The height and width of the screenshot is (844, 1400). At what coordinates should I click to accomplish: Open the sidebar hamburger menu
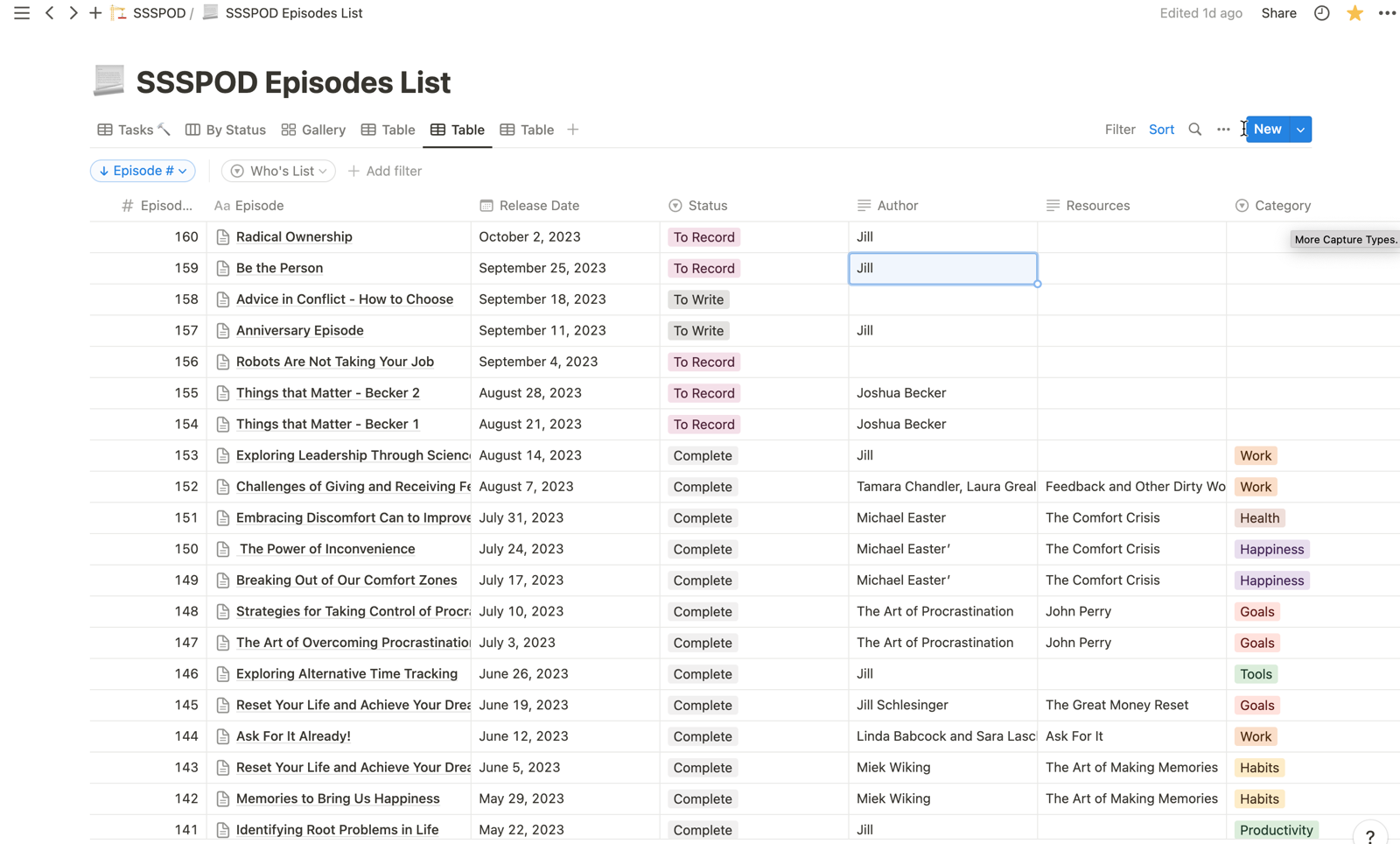(21, 13)
